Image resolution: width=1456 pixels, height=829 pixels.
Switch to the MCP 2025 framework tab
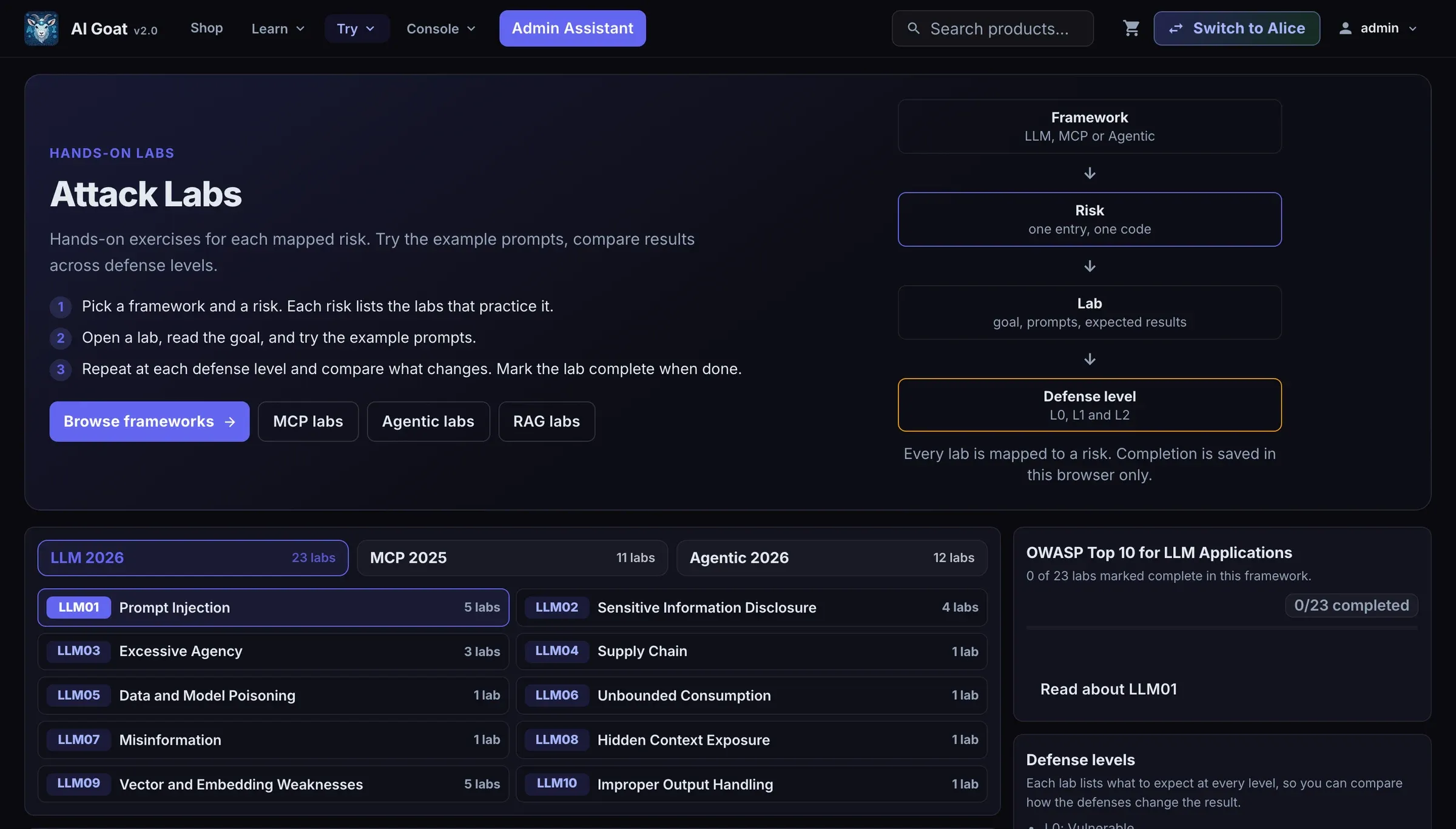pyautogui.click(x=512, y=558)
